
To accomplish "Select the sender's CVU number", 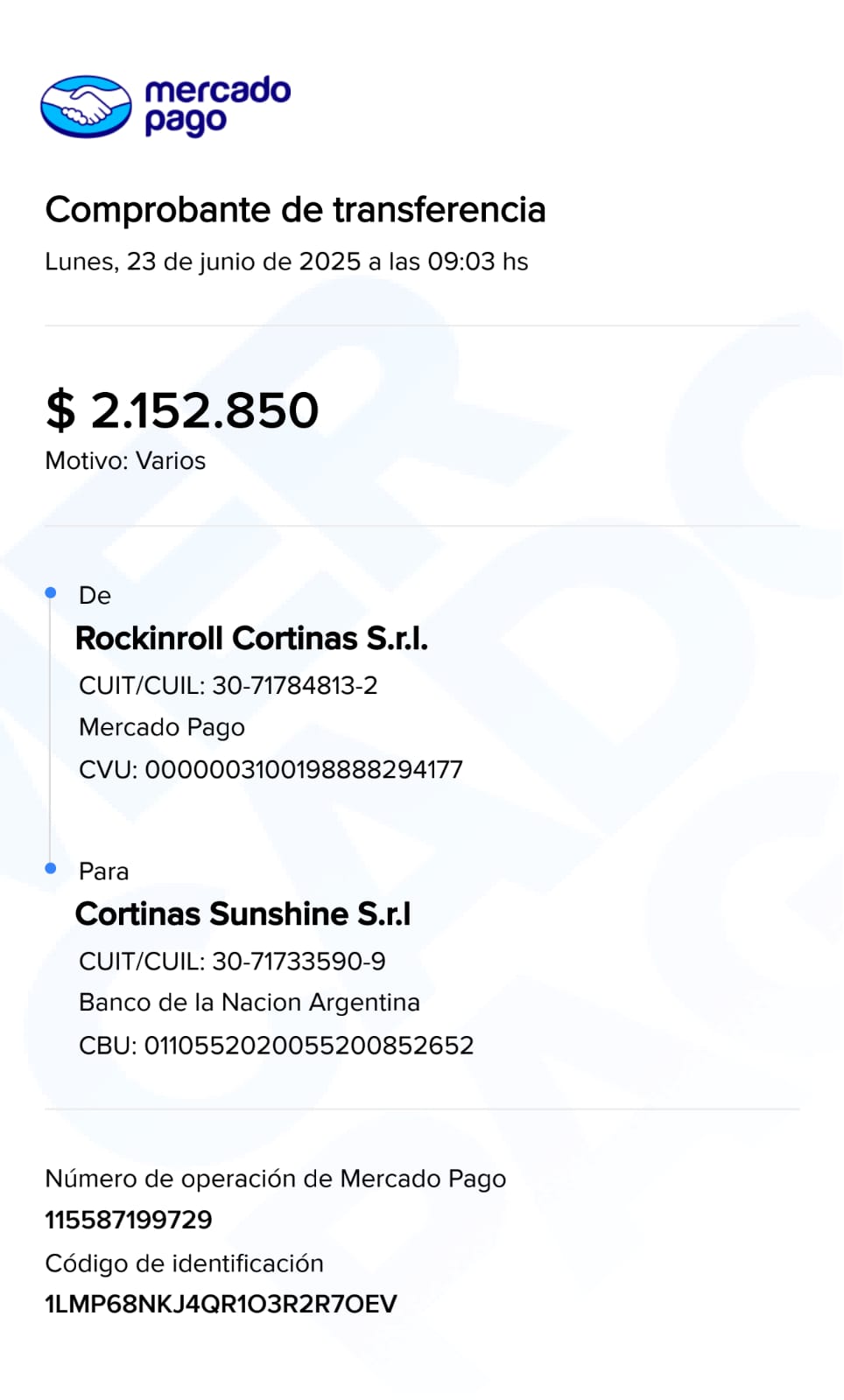I will pos(271,770).
